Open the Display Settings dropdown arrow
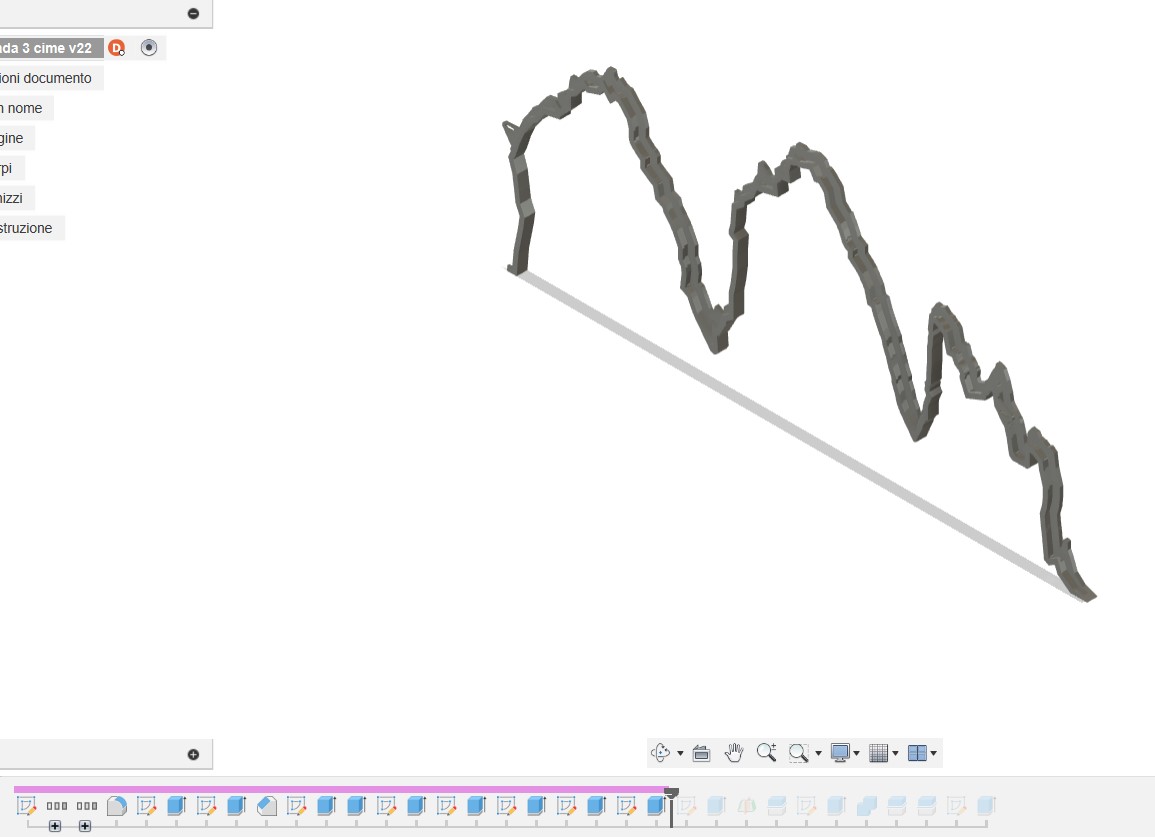1155x837 pixels. tap(857, 754)
